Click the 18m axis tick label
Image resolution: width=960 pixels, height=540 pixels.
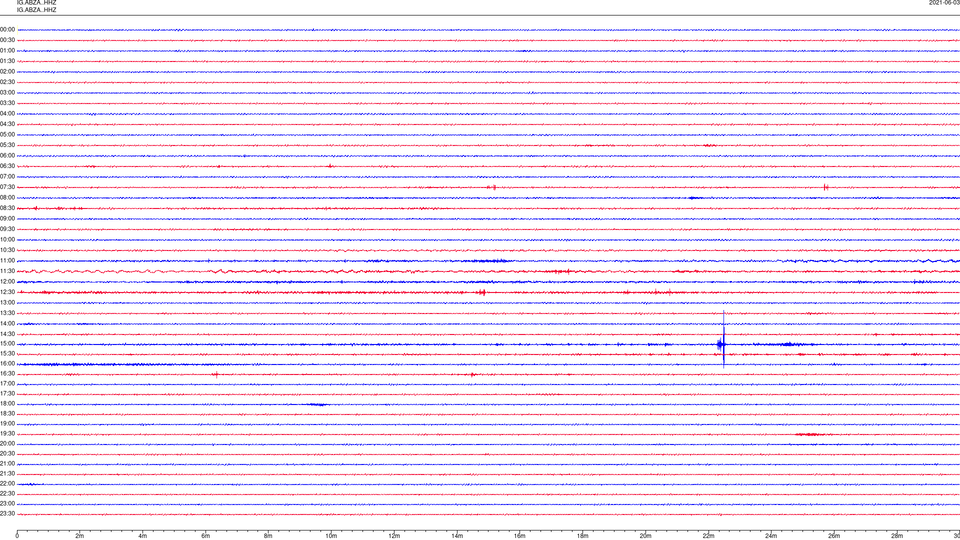[583, 536]
